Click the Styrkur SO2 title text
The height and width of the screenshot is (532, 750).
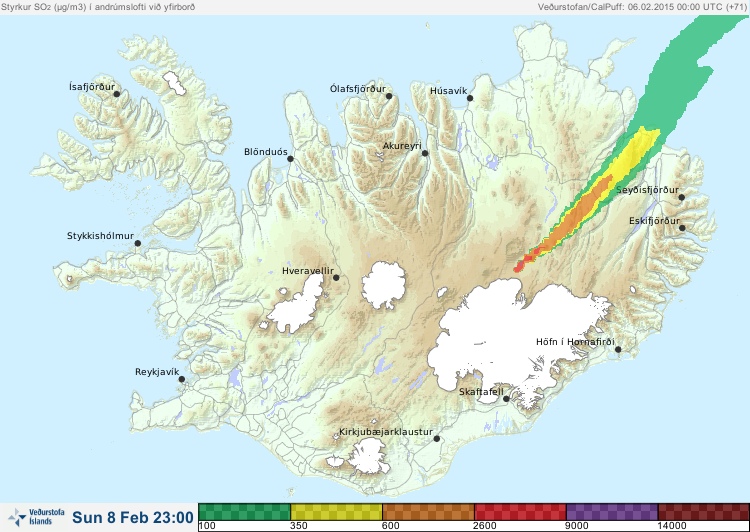tap(98, 7)
